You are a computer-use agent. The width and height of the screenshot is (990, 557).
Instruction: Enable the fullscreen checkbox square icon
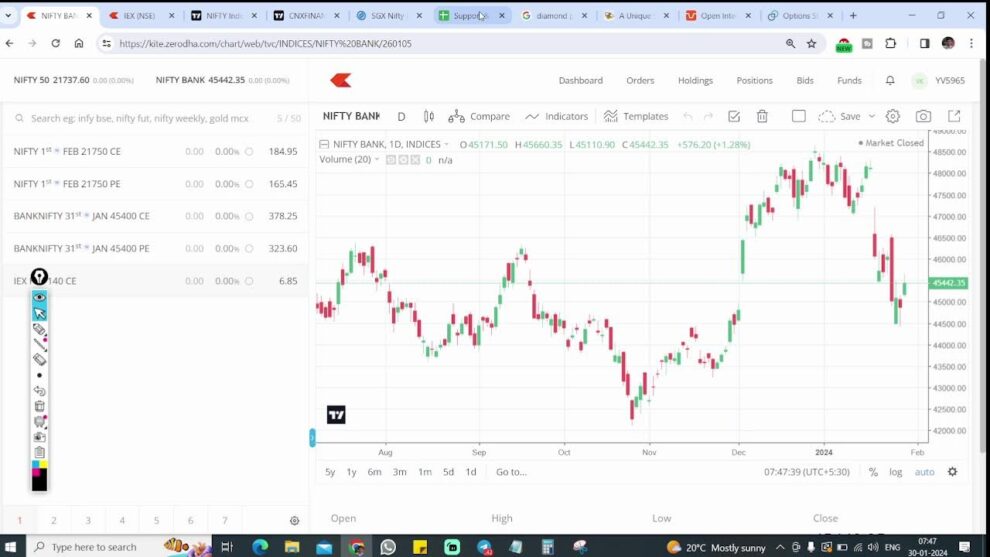click(x=798, y=116)
